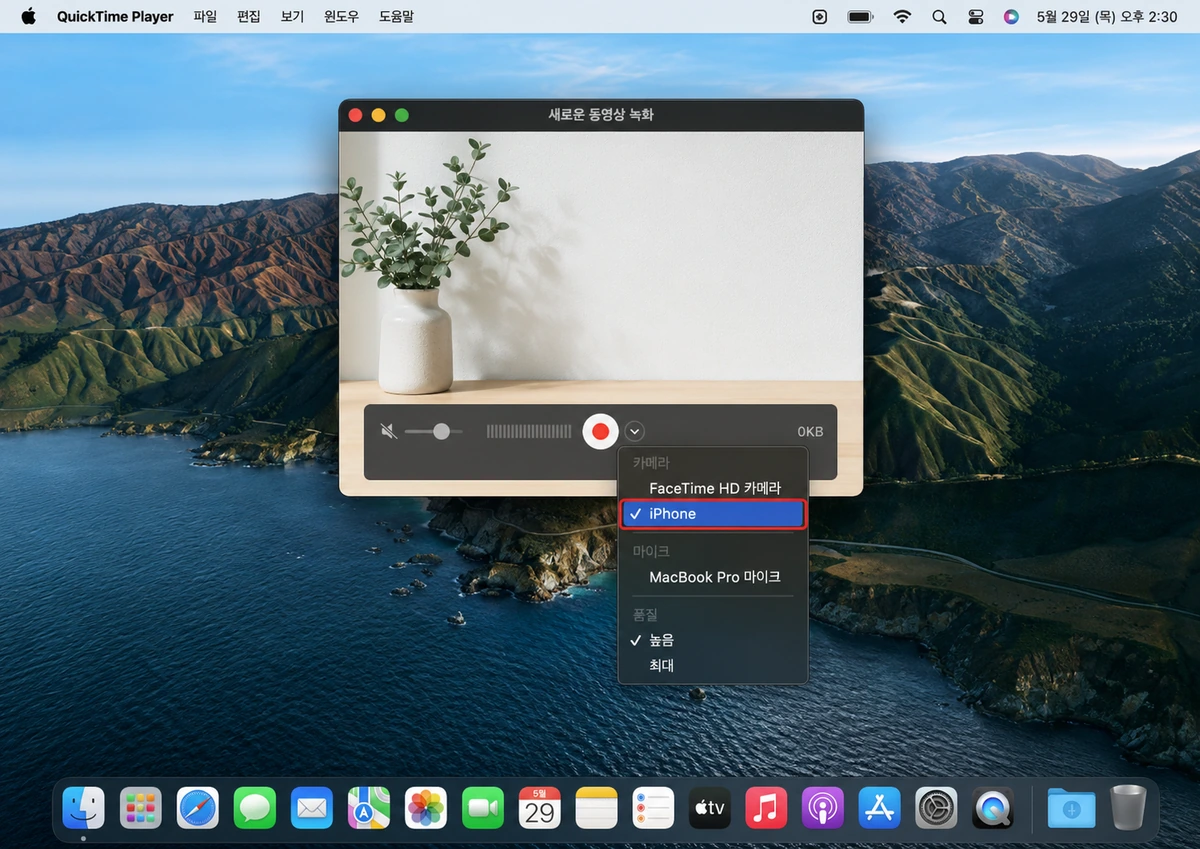
Task: Close the 새로운 동영상 녹화 window
Action: [355, 115]
